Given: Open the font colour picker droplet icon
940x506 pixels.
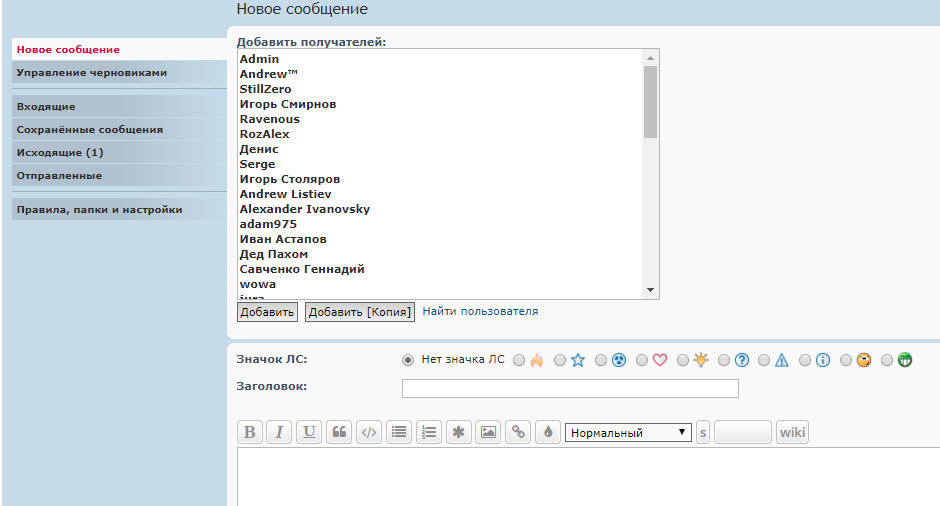Looking at the screenshot, I should (547, 432).
